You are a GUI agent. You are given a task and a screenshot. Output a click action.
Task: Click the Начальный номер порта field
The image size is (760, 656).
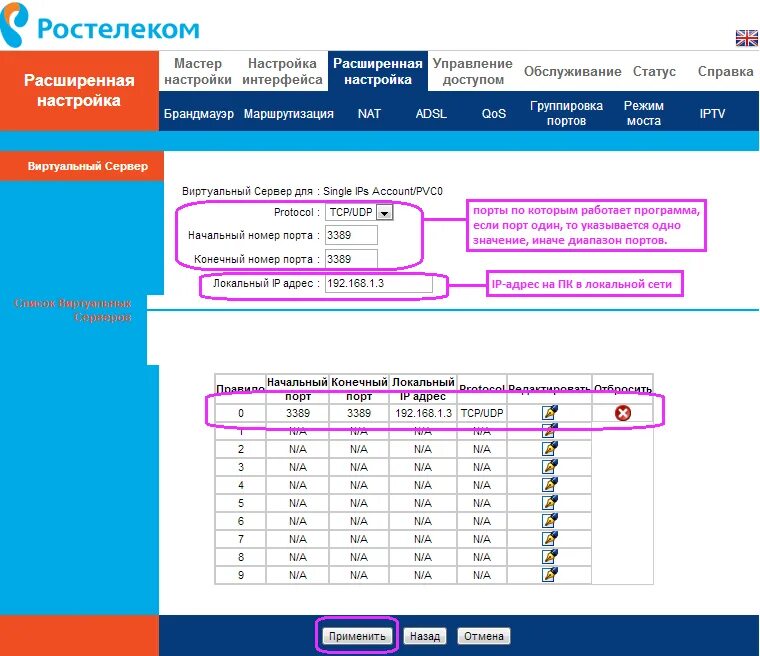pos(351,235)
